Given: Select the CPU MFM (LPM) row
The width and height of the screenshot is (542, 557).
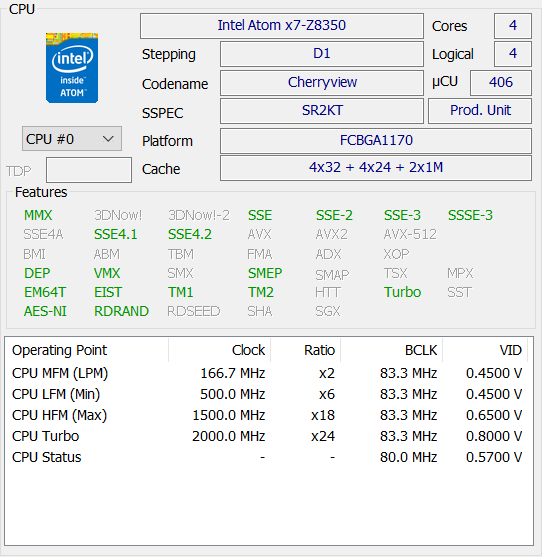Looking at the screenshot, I should click(267, 373).
